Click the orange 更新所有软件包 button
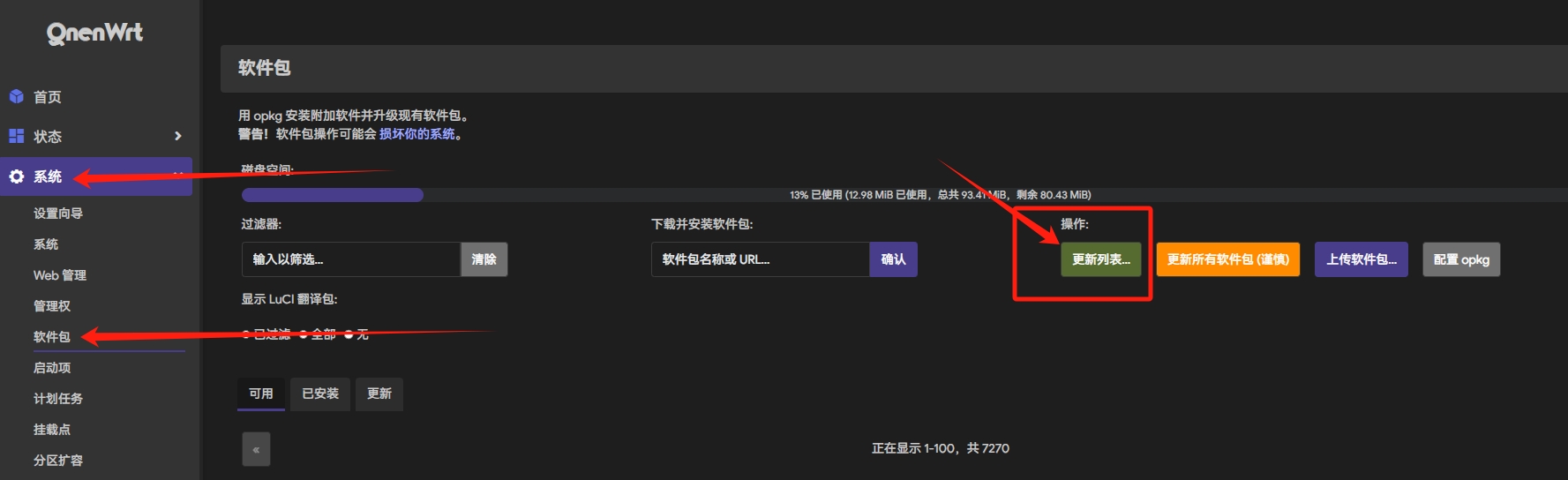The width and height of the screenshot is (1568, 480). [x=1228, y=259]
